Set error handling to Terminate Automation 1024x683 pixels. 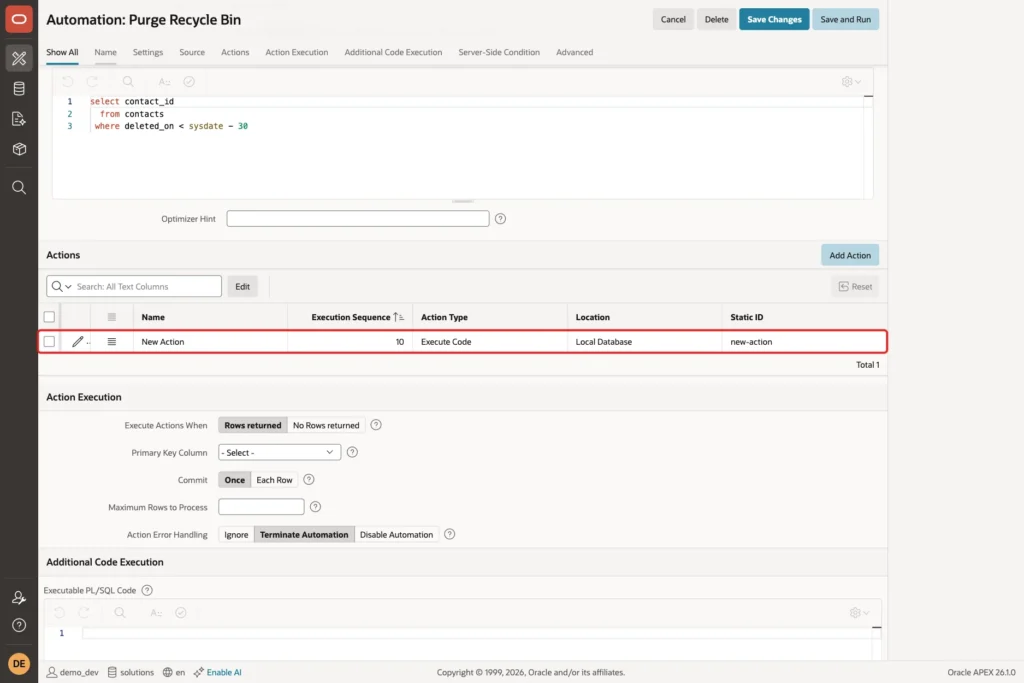tap(304, 535)
